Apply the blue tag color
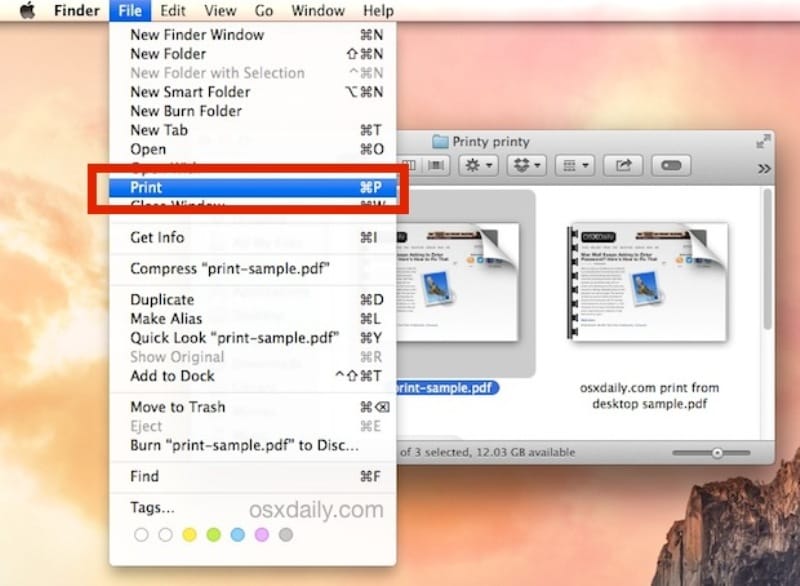800x586 pixels. [238, 534]
